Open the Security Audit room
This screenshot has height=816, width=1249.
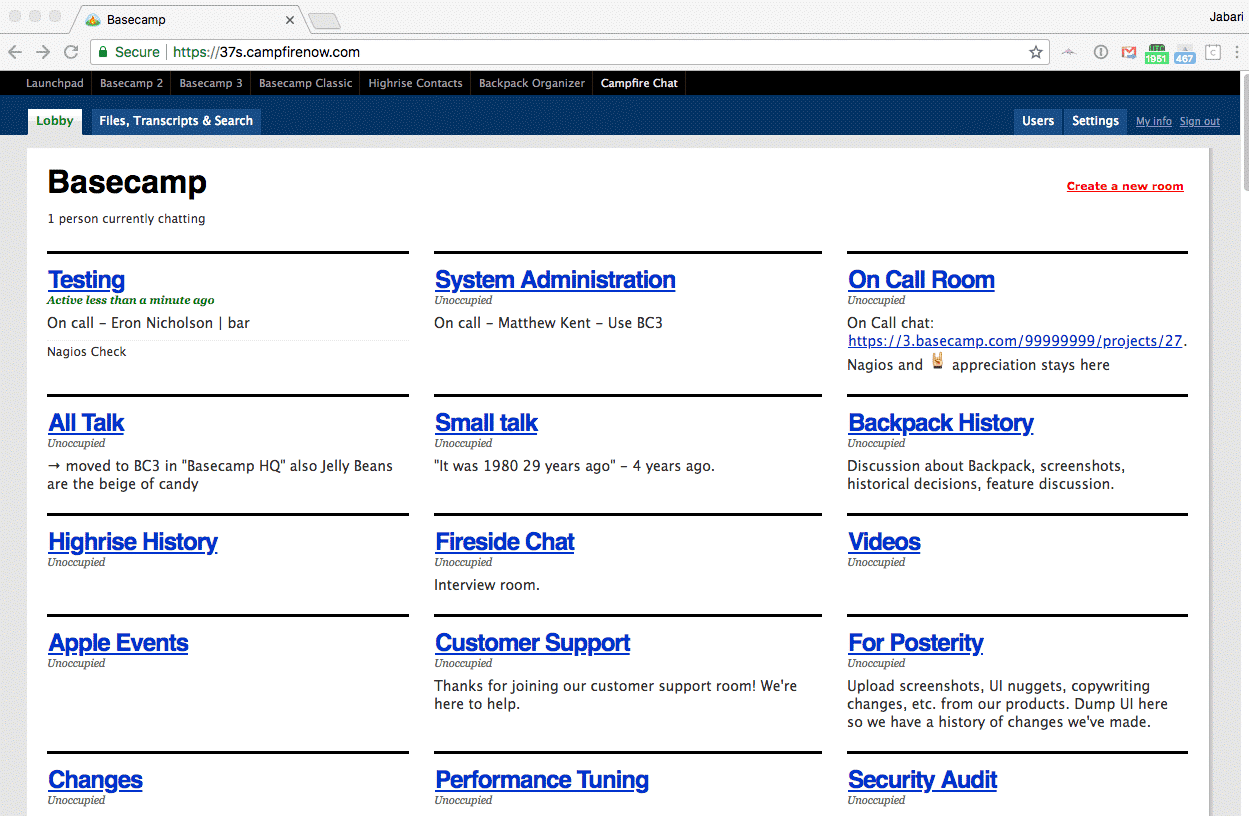click(923, 780)
